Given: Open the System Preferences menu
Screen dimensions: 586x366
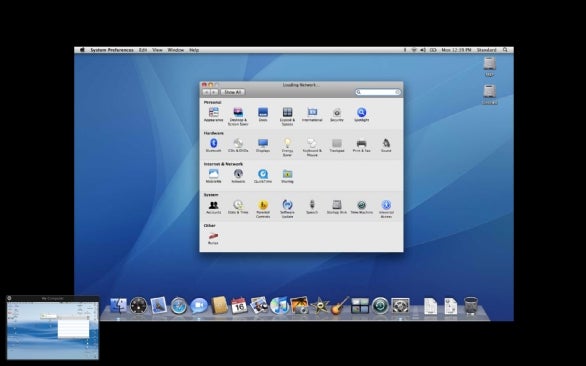Looking at the screenshot, I should pyautogui.click(x=112, y=50).
